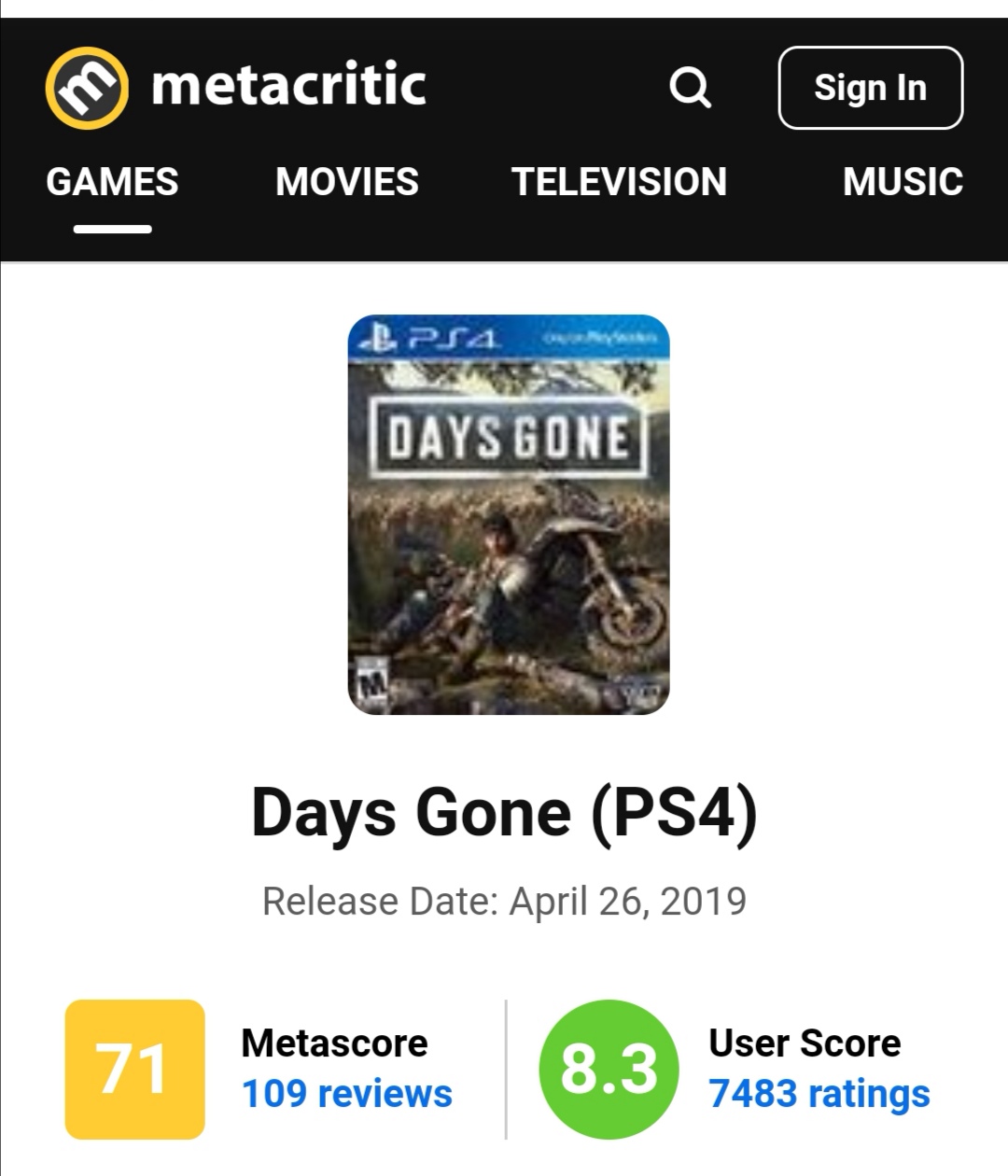The width and height of the screenshot is (1008, 1176).
Task: Click the Metascore label
Action: (x=334, y=1043)
